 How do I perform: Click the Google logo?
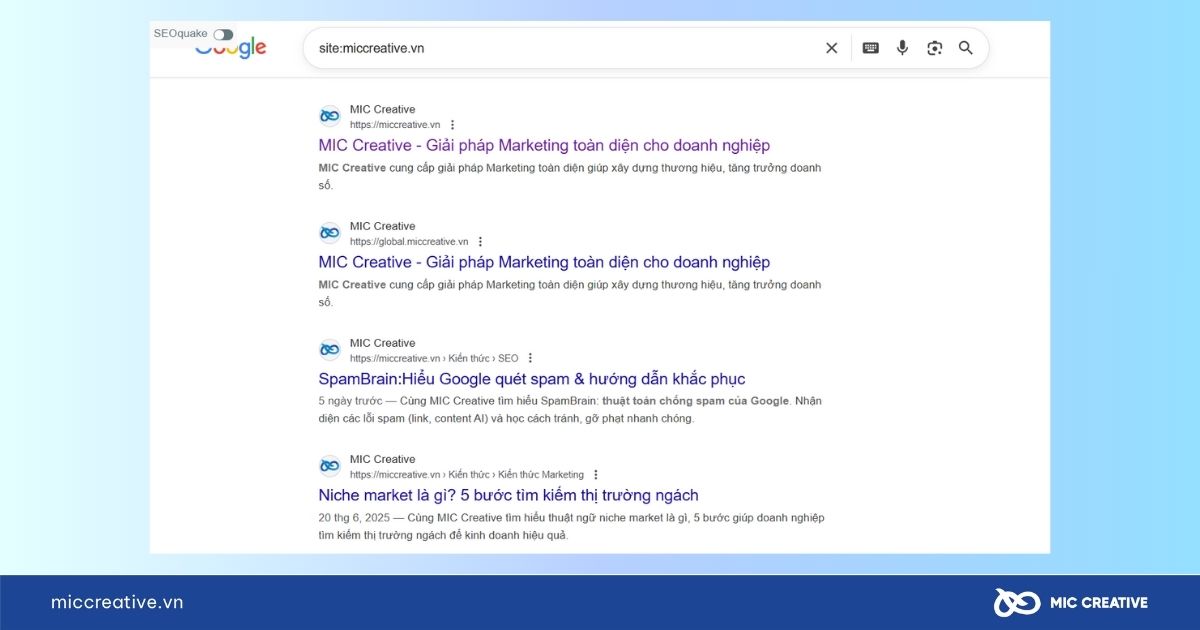(231, 49)
